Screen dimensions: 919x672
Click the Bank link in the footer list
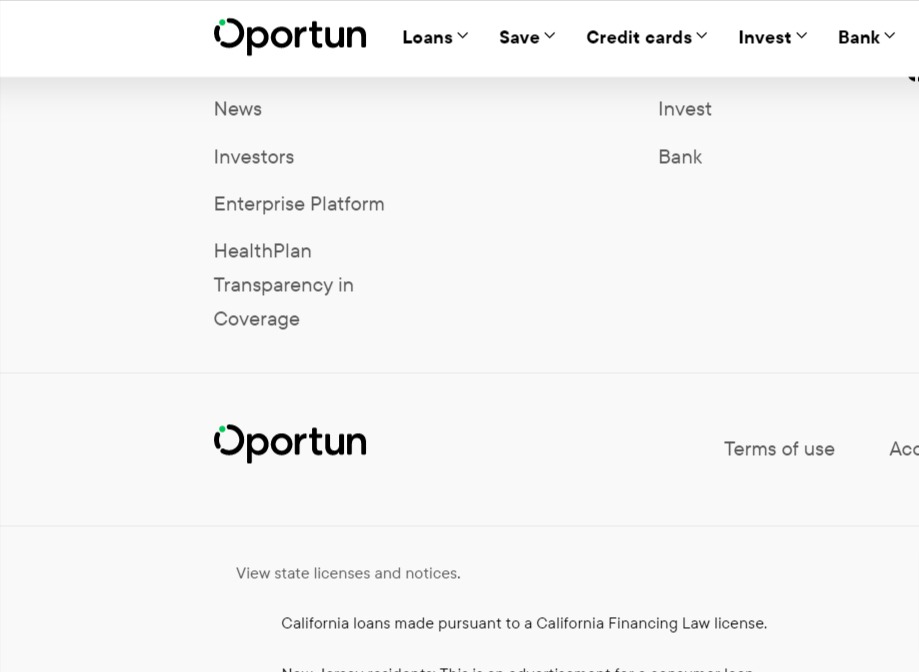679,156
